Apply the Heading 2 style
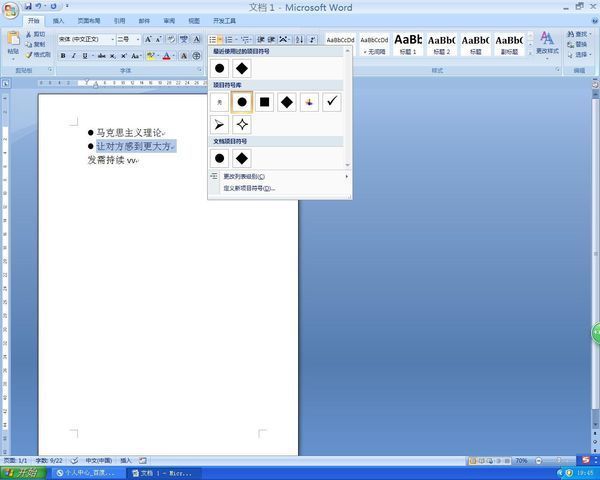The image size is (600, 480). click(442, 44)
